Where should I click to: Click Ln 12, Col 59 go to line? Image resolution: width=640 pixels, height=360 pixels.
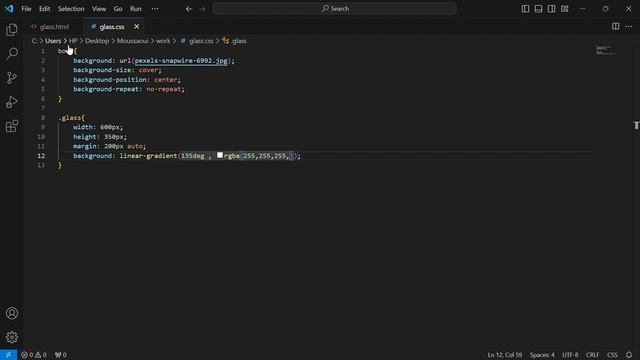click(x=504, y=355)
